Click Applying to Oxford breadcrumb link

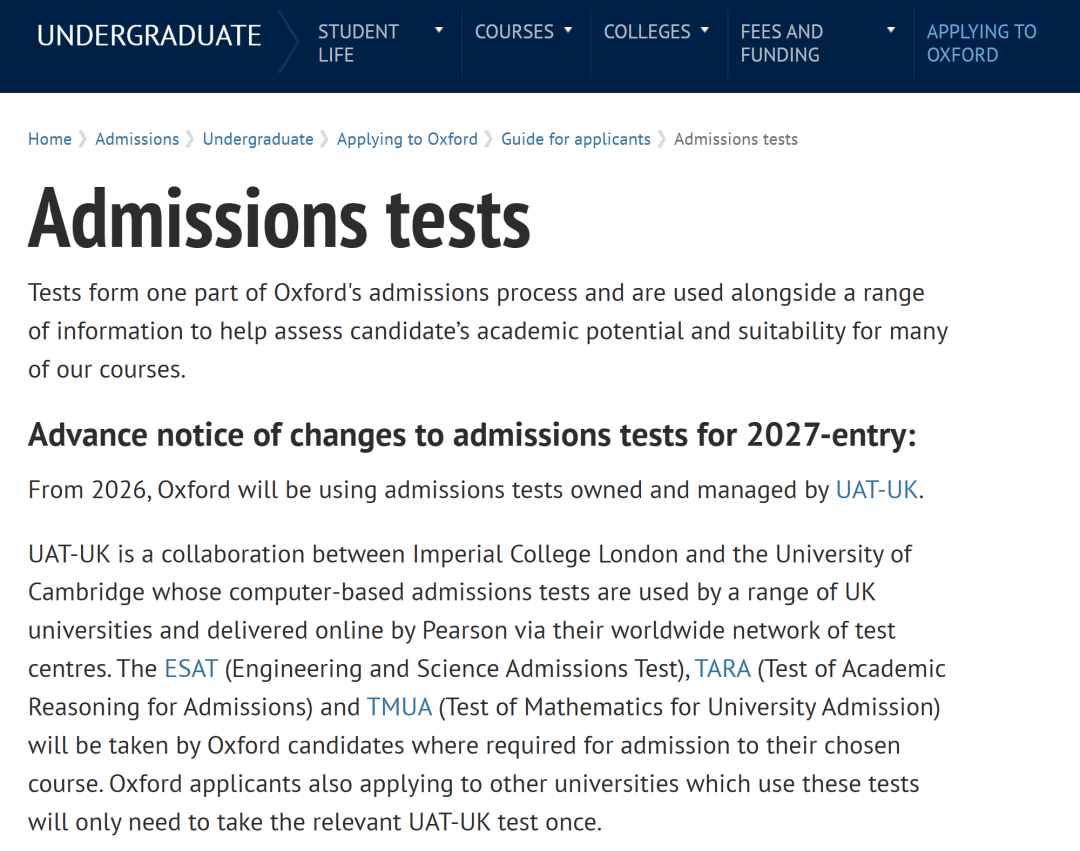[407, 139]
